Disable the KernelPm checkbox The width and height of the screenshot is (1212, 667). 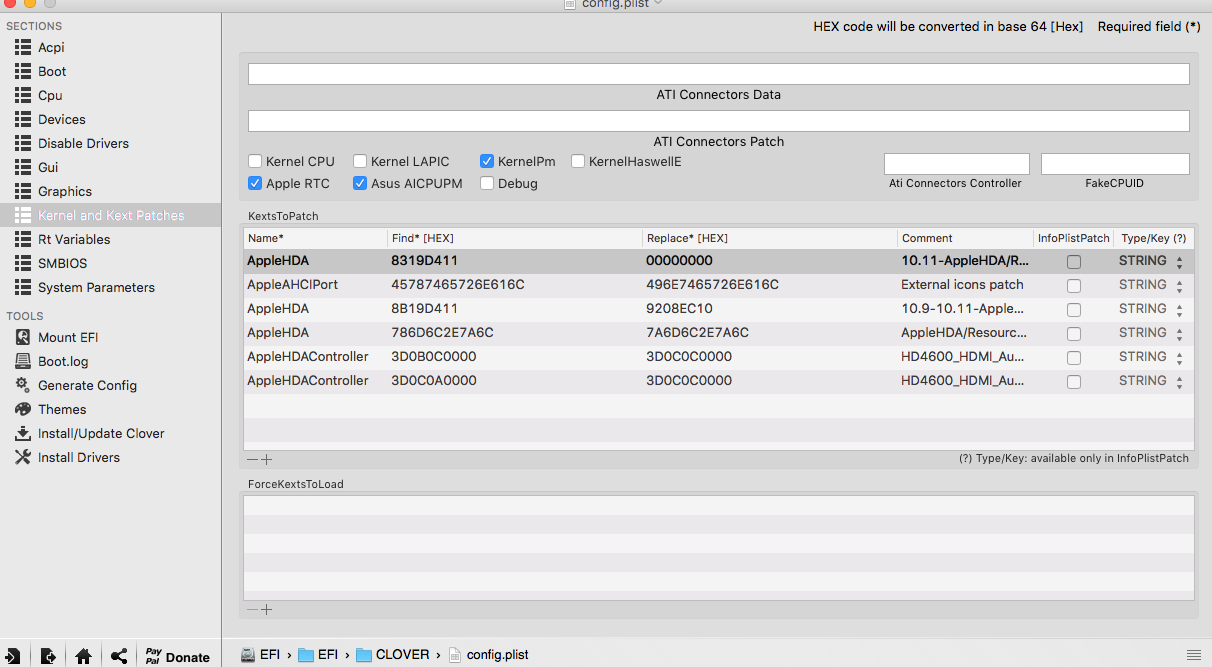click(487, 161)
